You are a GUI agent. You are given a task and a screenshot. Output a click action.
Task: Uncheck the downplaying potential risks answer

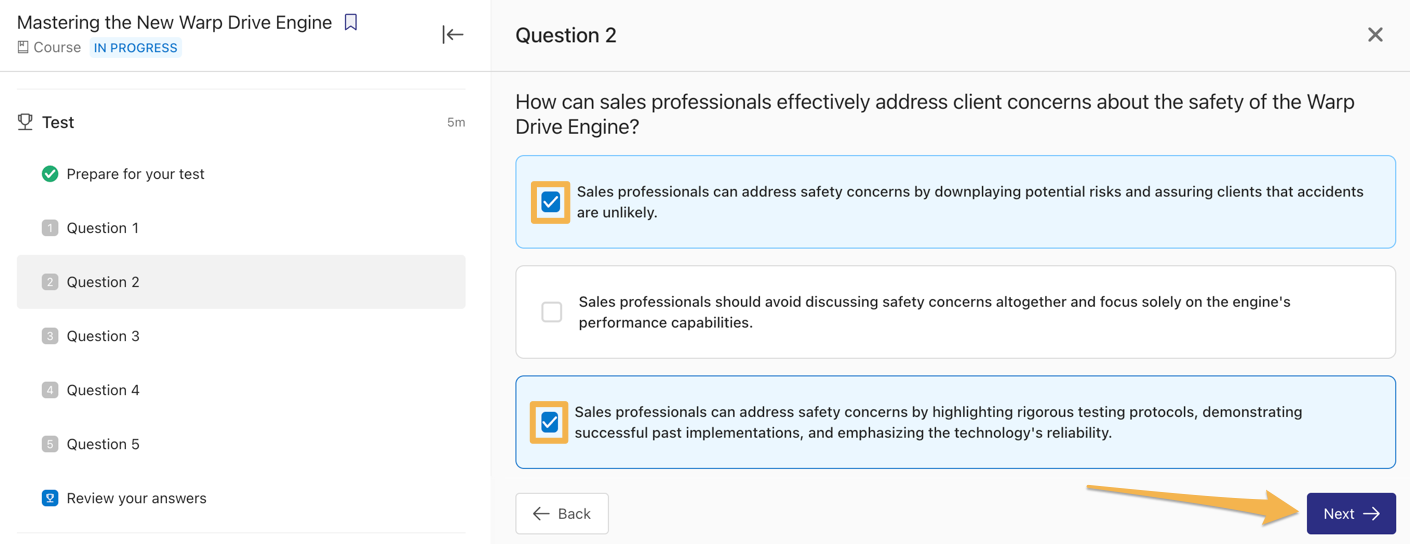tap(551, 202)
